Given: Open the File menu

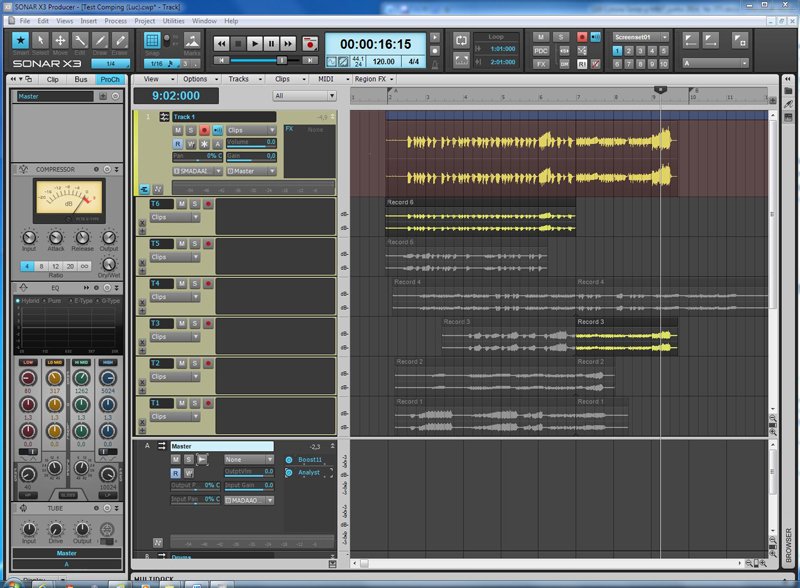Looking at the screenshot, I should [x=24, y=21].
